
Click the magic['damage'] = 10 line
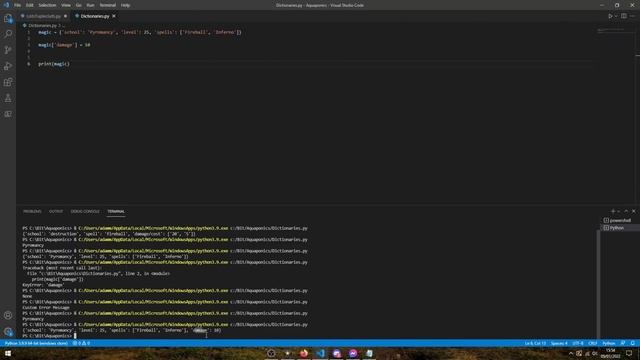[x=64, y=45]
